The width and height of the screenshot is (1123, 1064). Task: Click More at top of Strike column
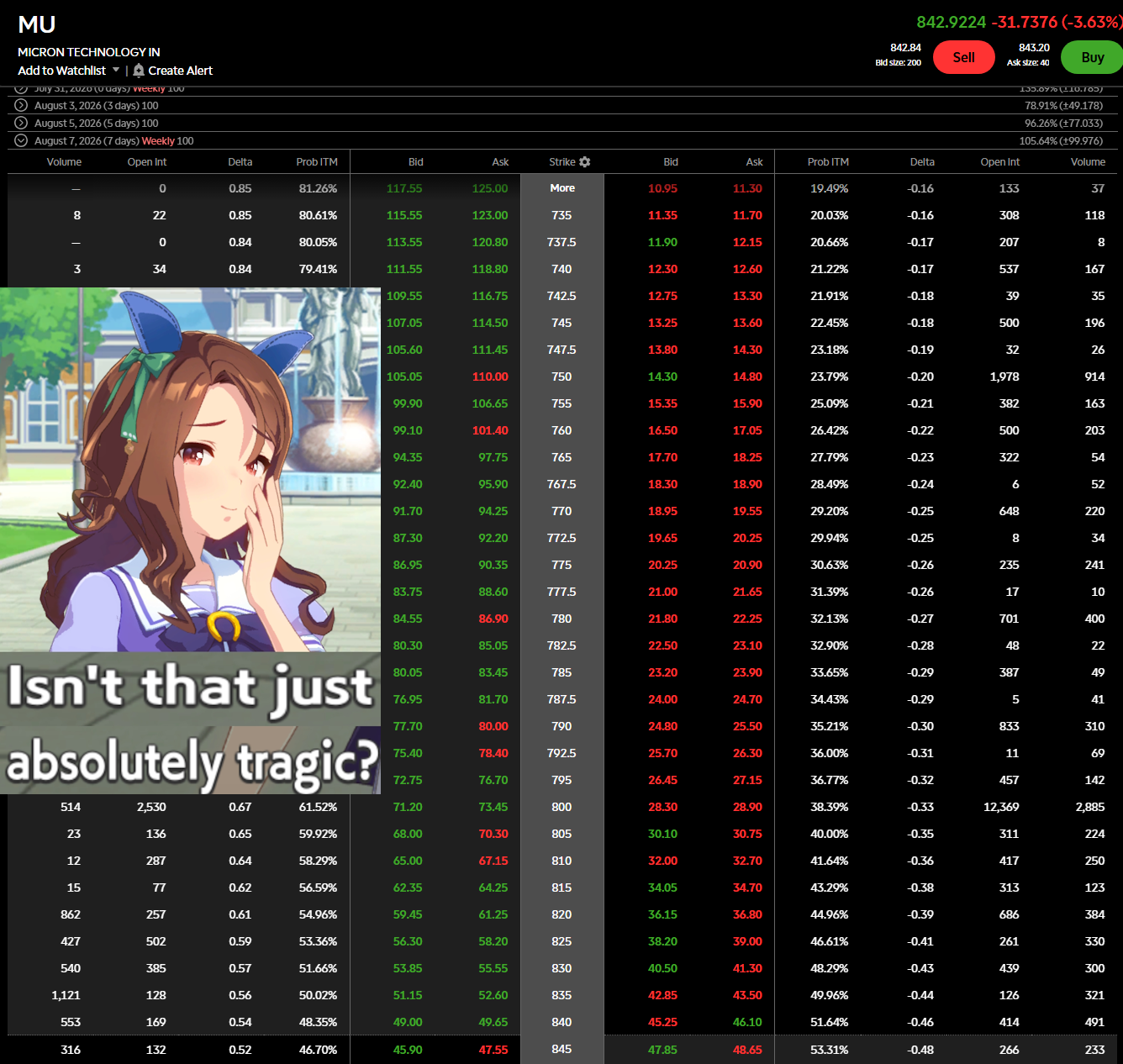562,188
